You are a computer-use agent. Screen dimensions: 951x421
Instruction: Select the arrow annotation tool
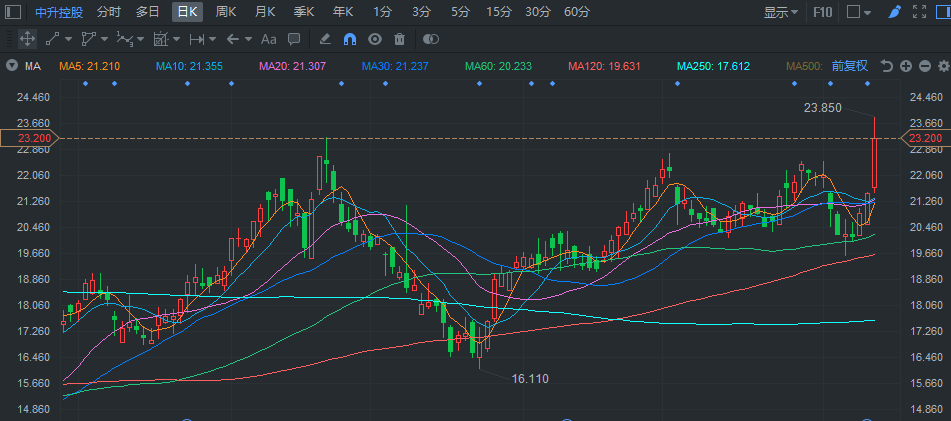coord(232,39)
